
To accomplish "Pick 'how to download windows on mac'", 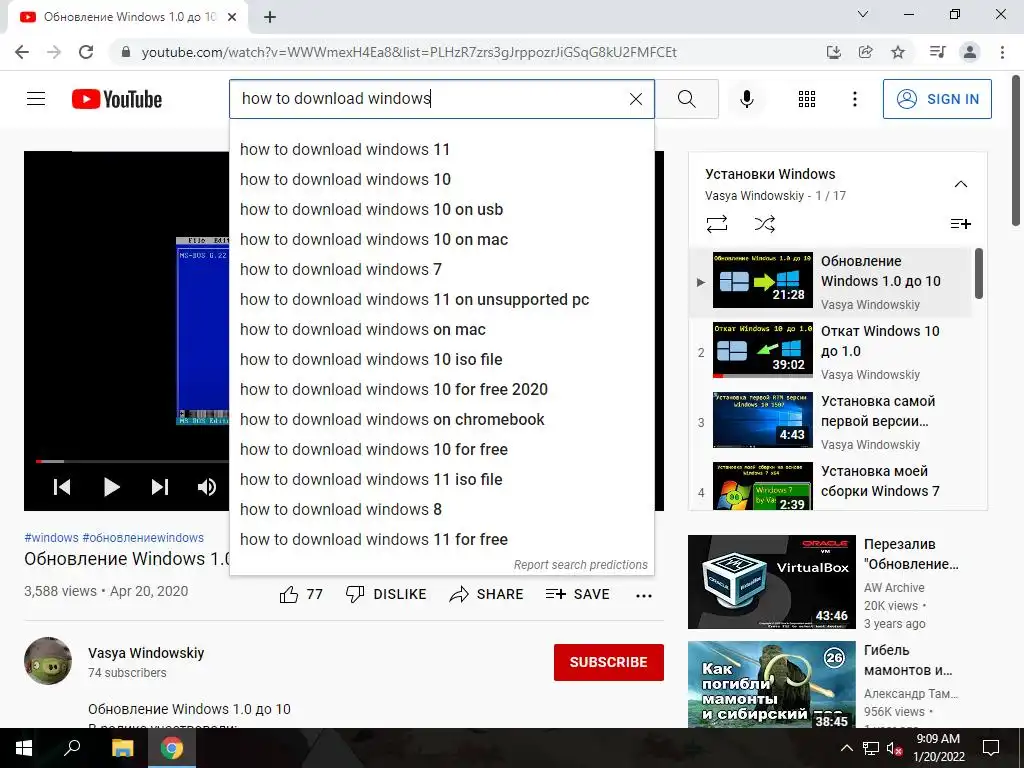I will 441,330.
